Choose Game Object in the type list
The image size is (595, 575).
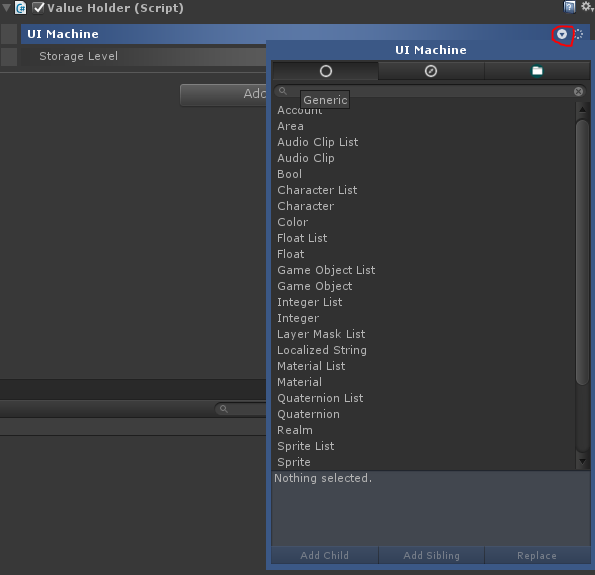(x=315, y=286)
